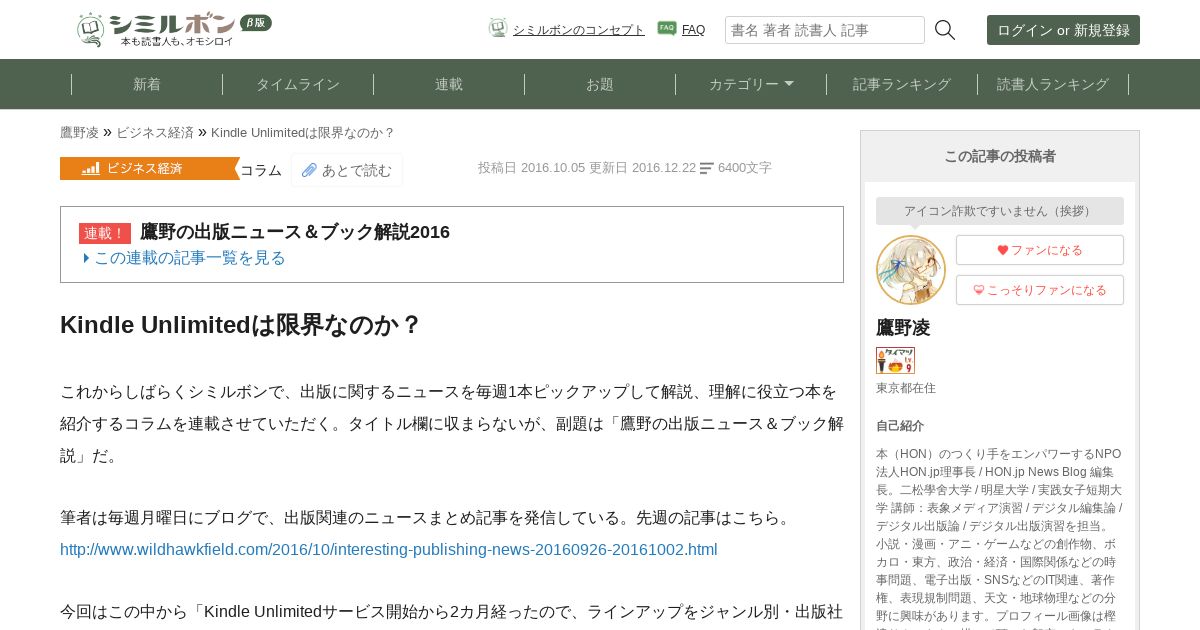Click the magnifier search icon
The width and height of the screenshot is (1200, 630).
click(x=945, y=30)
